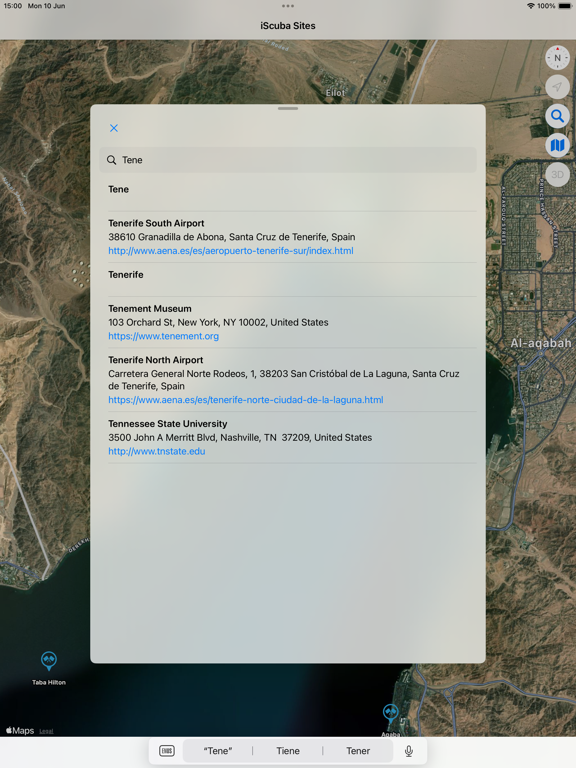
Task: Select the Tenerife result
Action: click(292, 280)
